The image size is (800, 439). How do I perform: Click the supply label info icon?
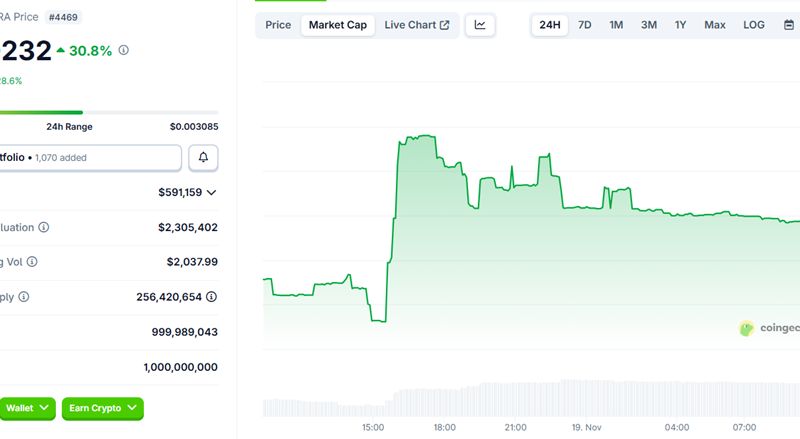24,297
